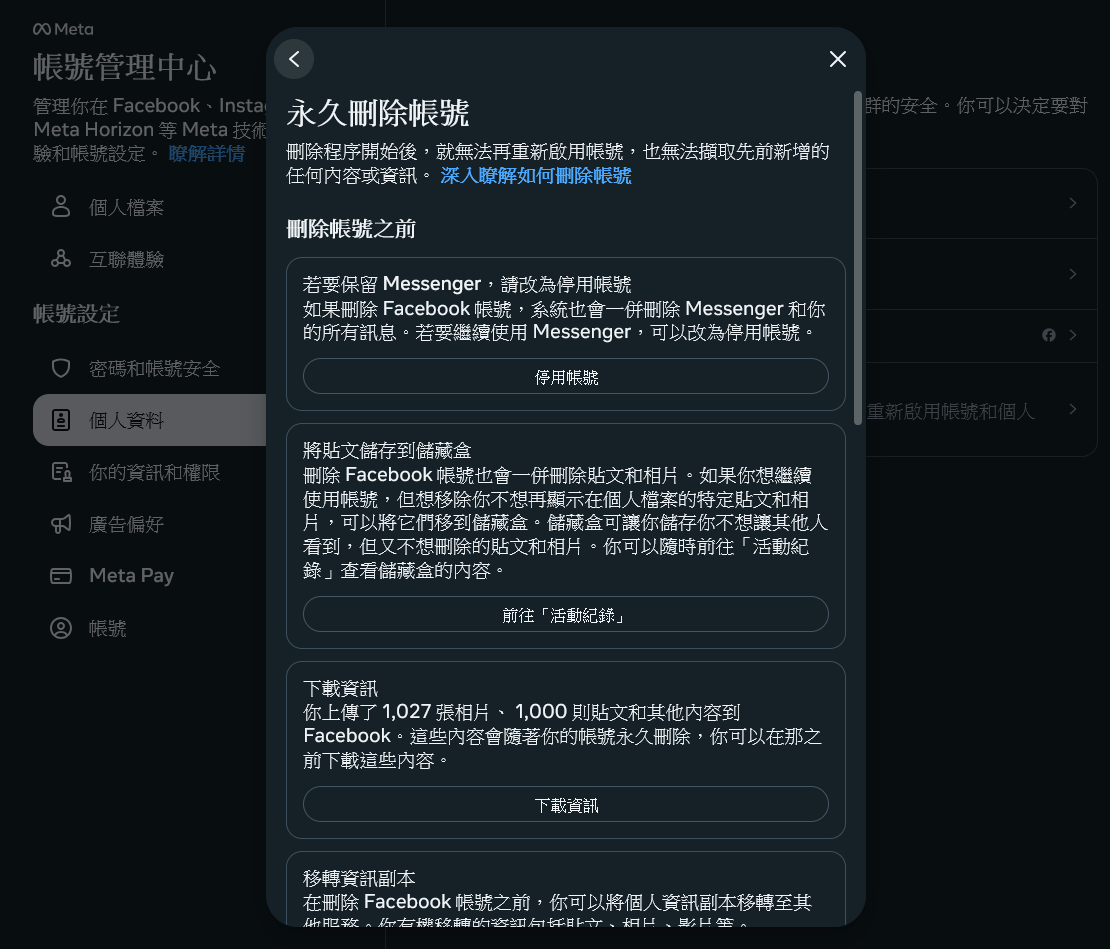Open 帳號 in the sidebar
Screen dimensions: 1110x949
149,628
